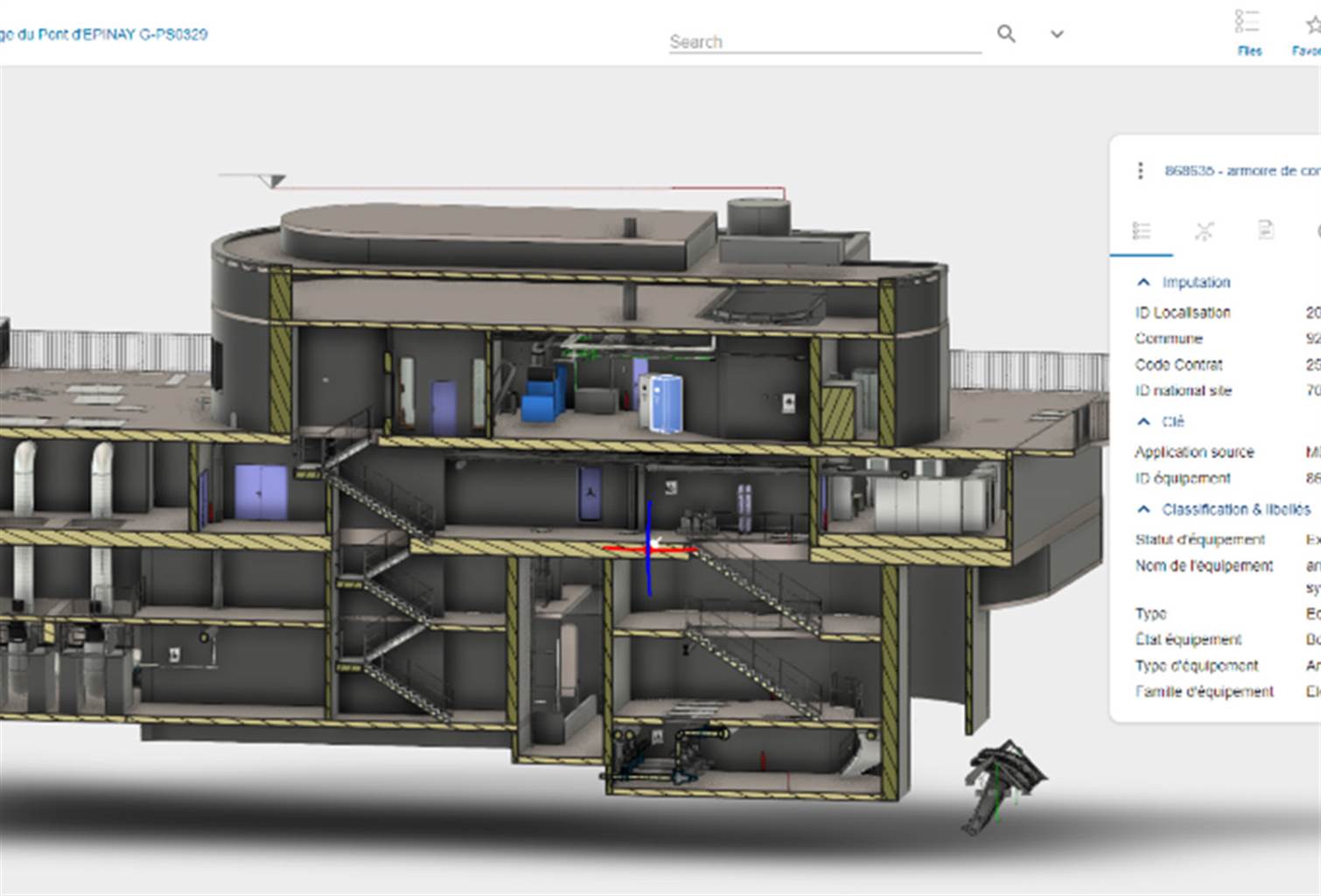Open the relations graph tab icon
The width and height of the screenshot is (1321, 896).
[1204, 230]
